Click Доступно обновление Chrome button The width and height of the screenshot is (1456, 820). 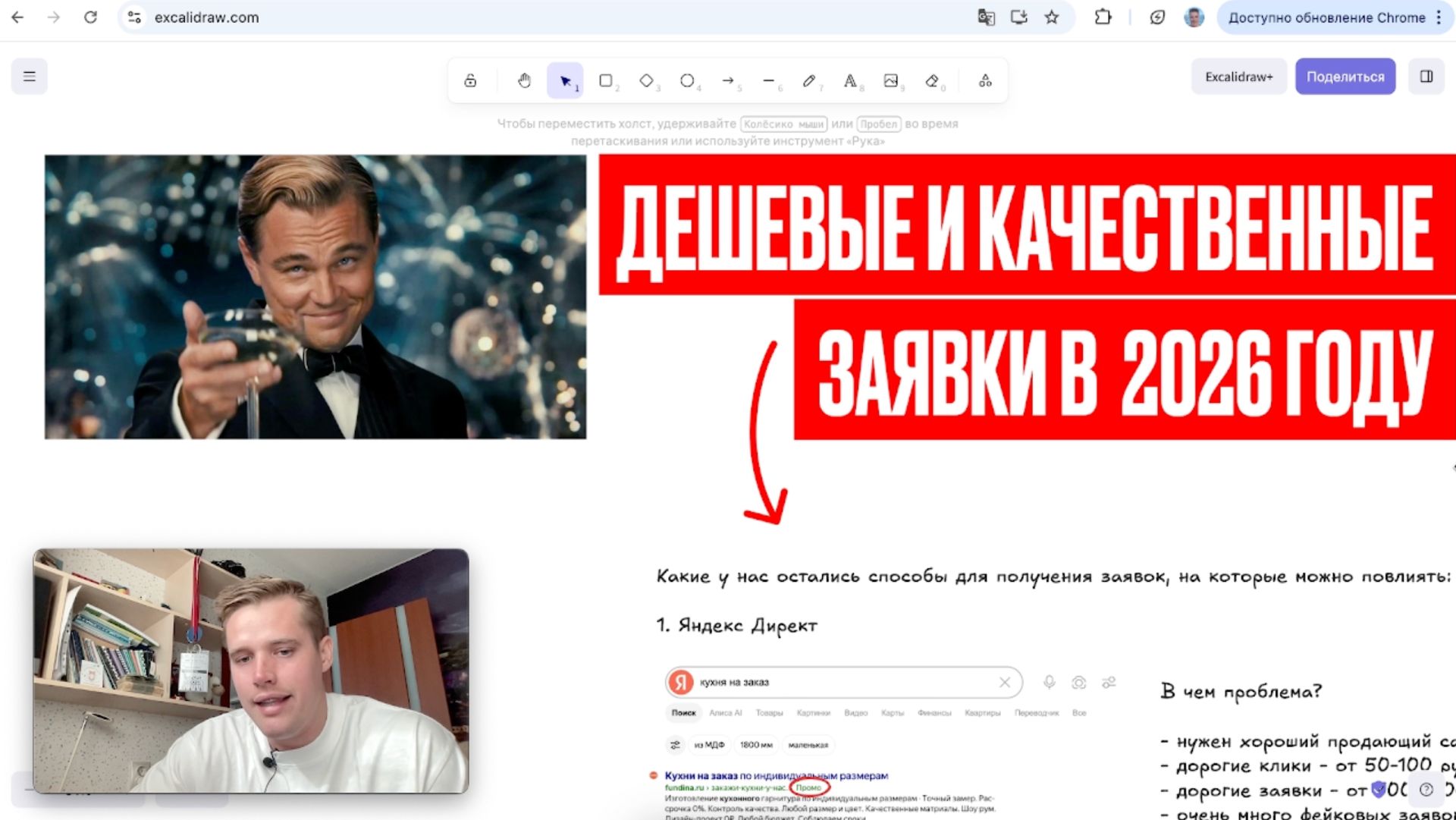(x=1326, y=17)
